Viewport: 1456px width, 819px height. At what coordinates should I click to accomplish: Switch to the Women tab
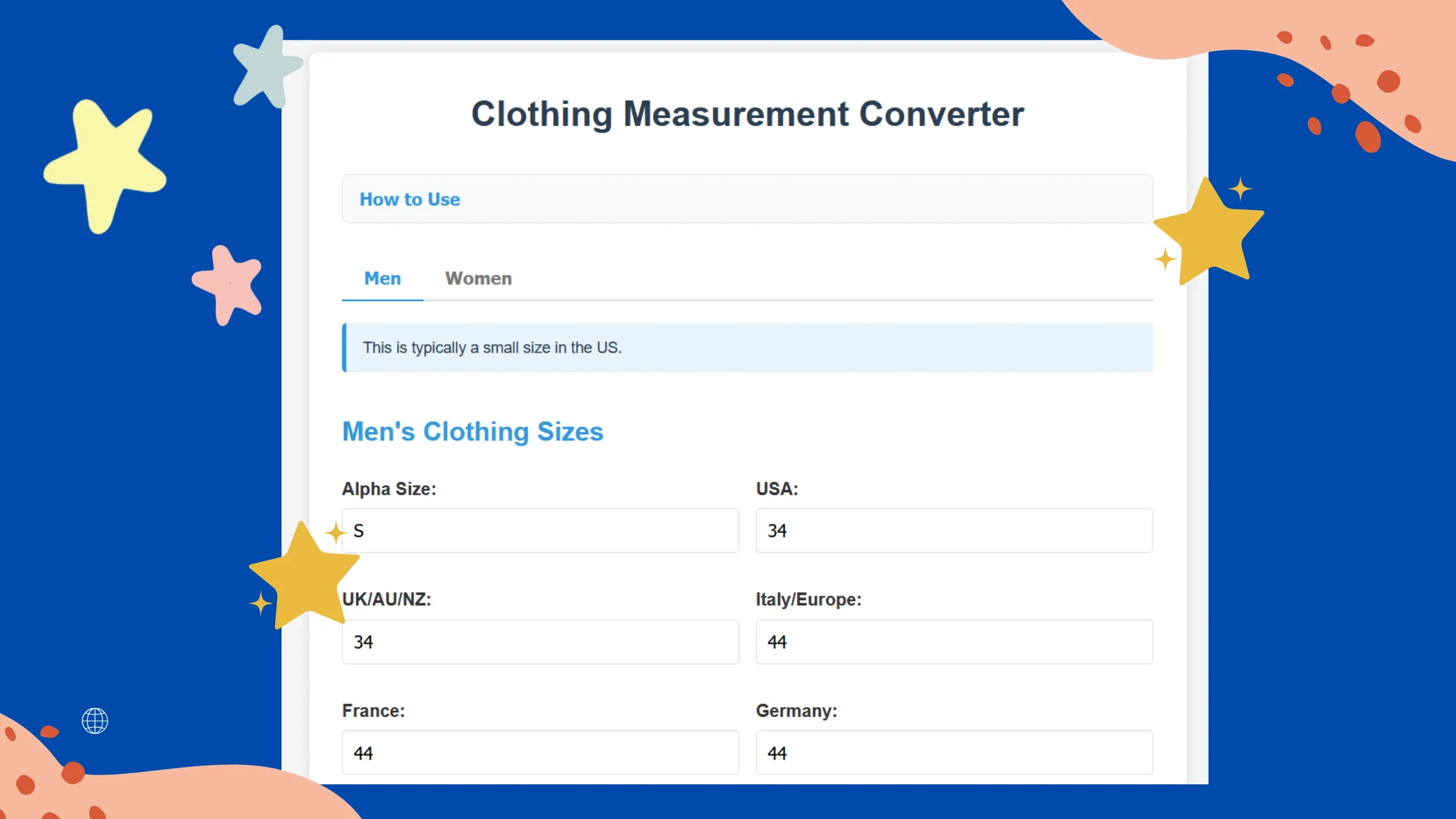[478, 279]
